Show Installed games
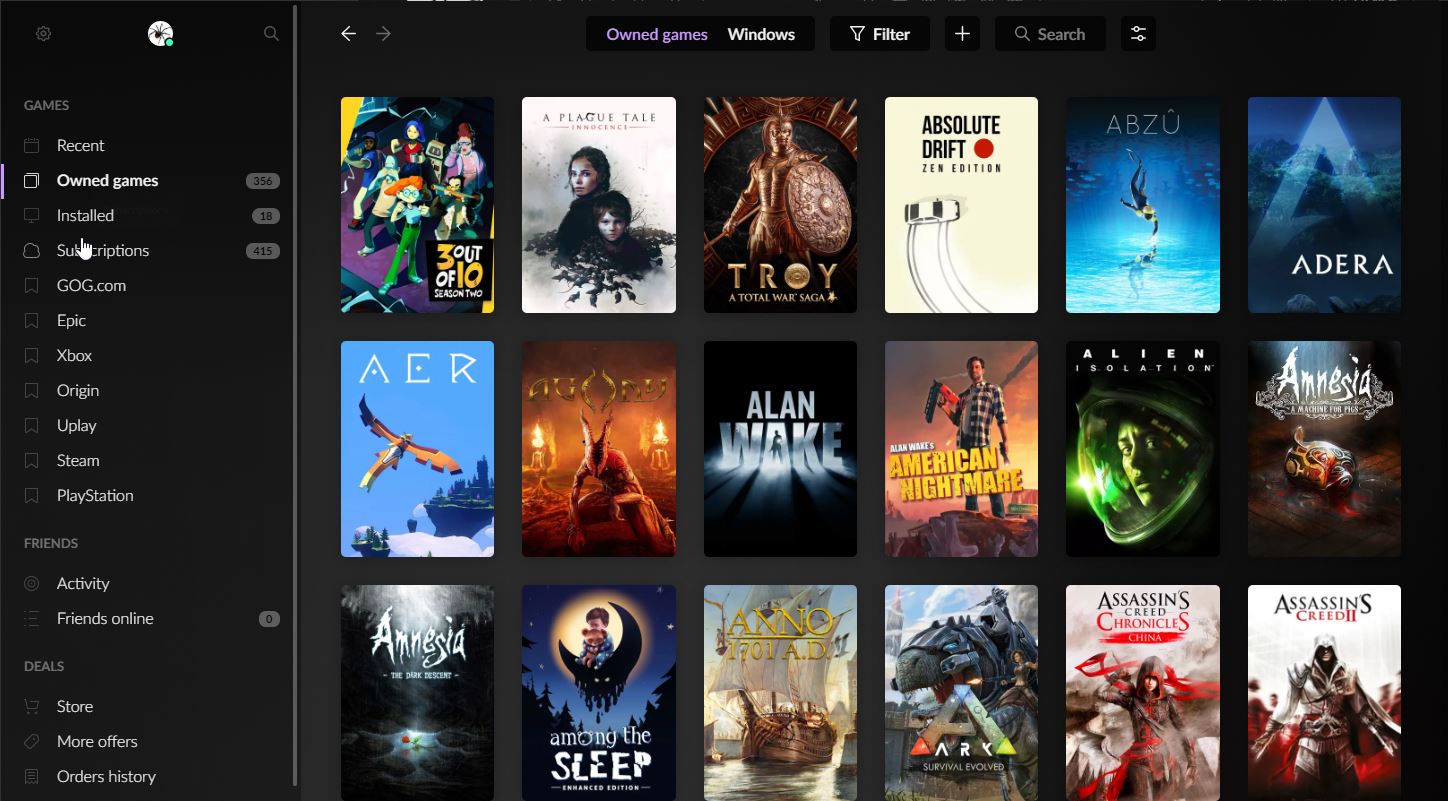The height and width of the screenshot is (801, 1448). coord(85,216)
